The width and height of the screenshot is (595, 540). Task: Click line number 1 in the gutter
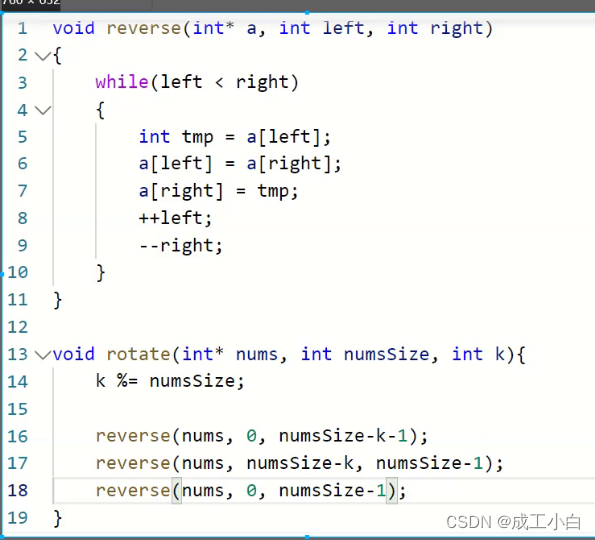click(x=22, y=28)
